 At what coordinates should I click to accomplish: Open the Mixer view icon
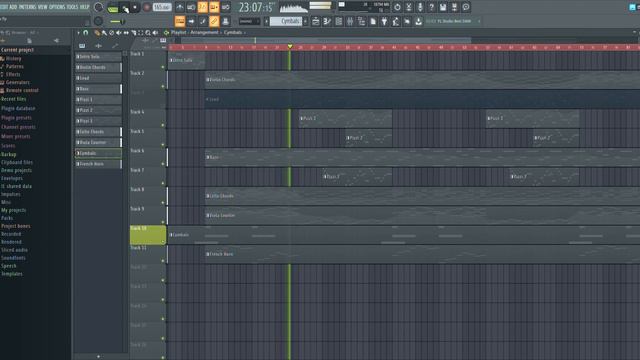coord(350,21)
